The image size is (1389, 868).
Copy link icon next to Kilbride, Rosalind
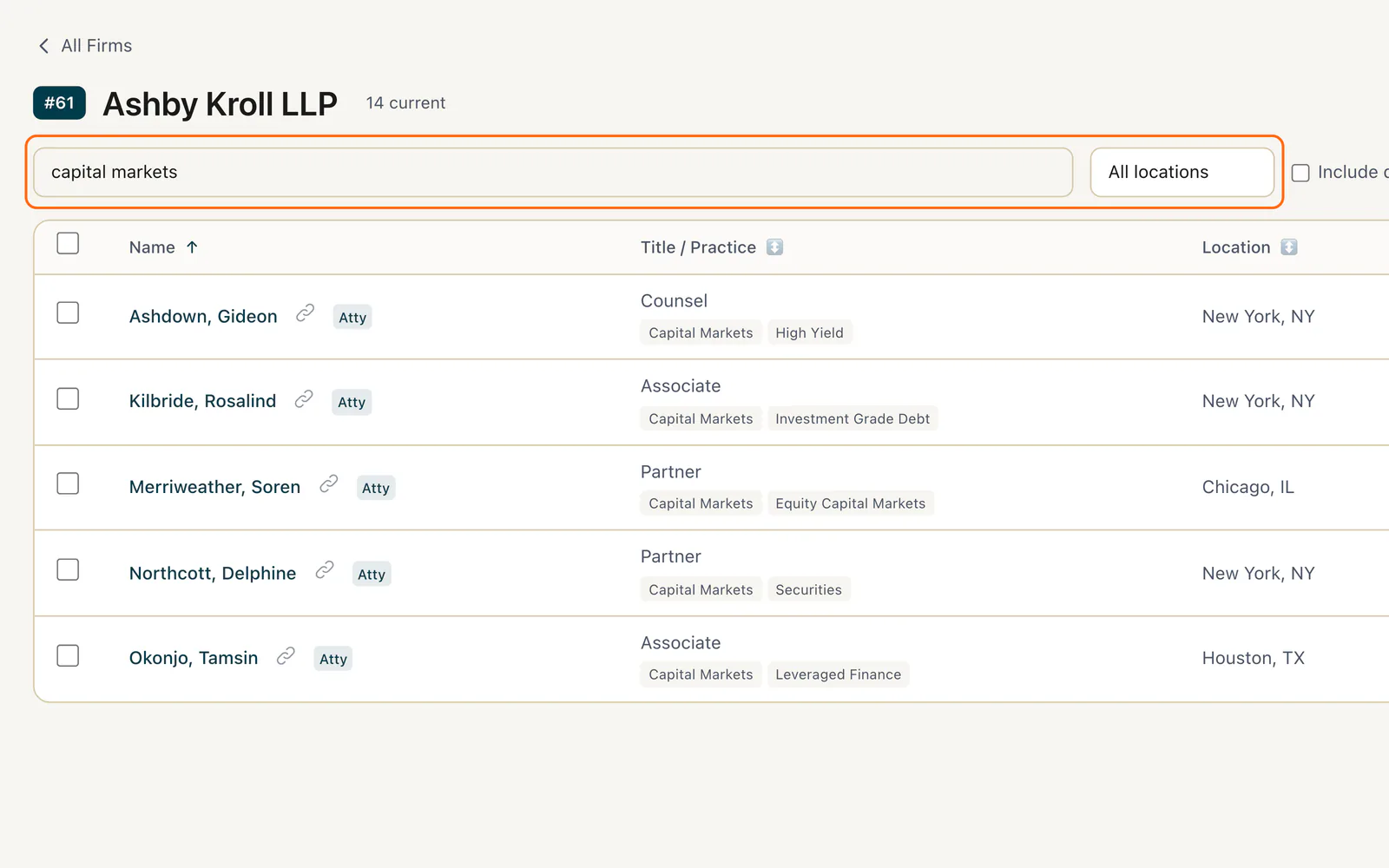(x=304, y=399)
